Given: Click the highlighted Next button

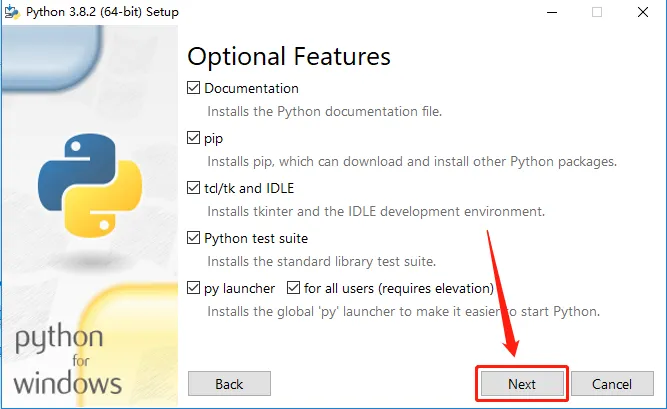Looking at the screenshot, I should tap(522, 384).
